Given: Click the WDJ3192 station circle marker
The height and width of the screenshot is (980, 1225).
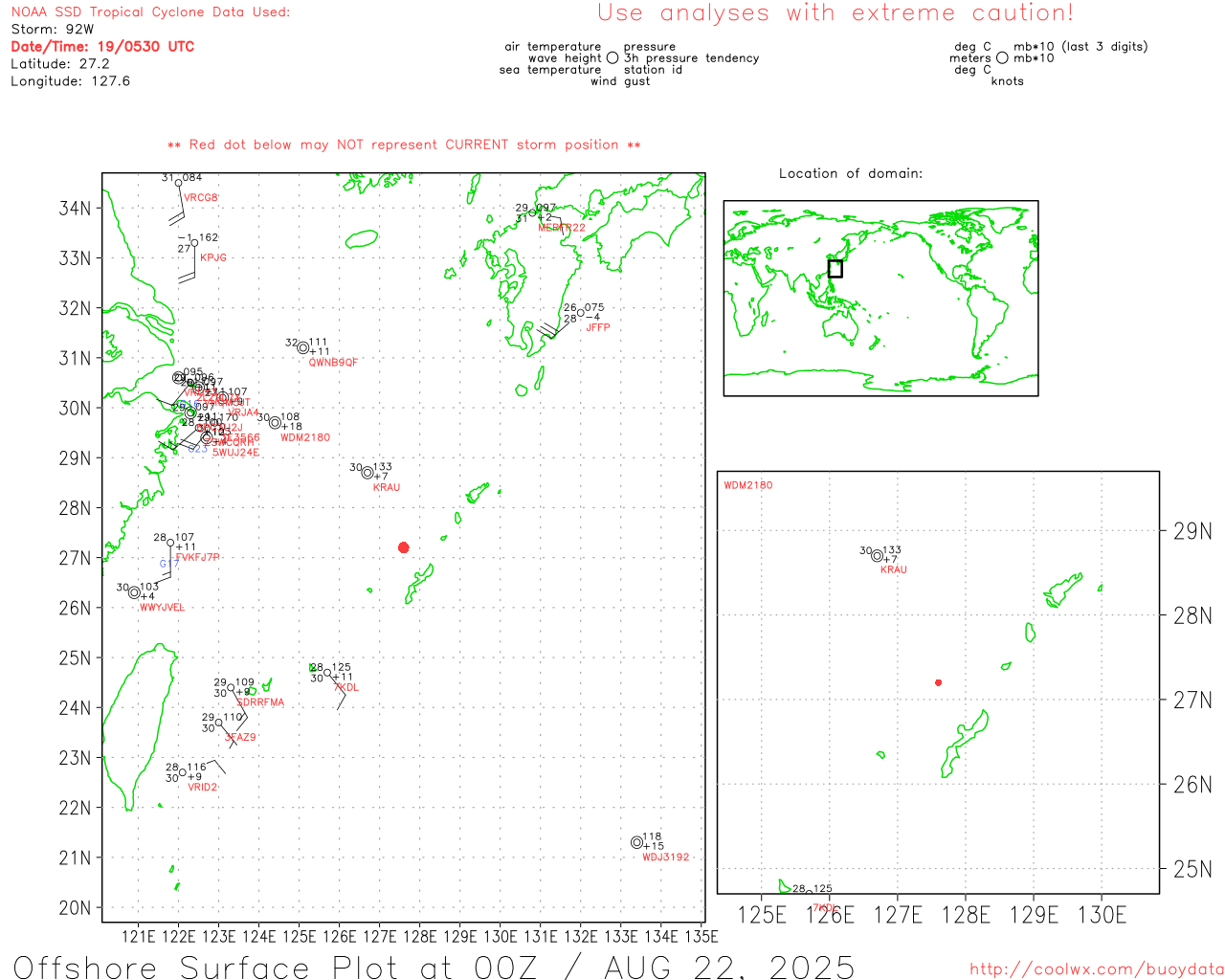Looking at the screenshot, I should 637,842.
